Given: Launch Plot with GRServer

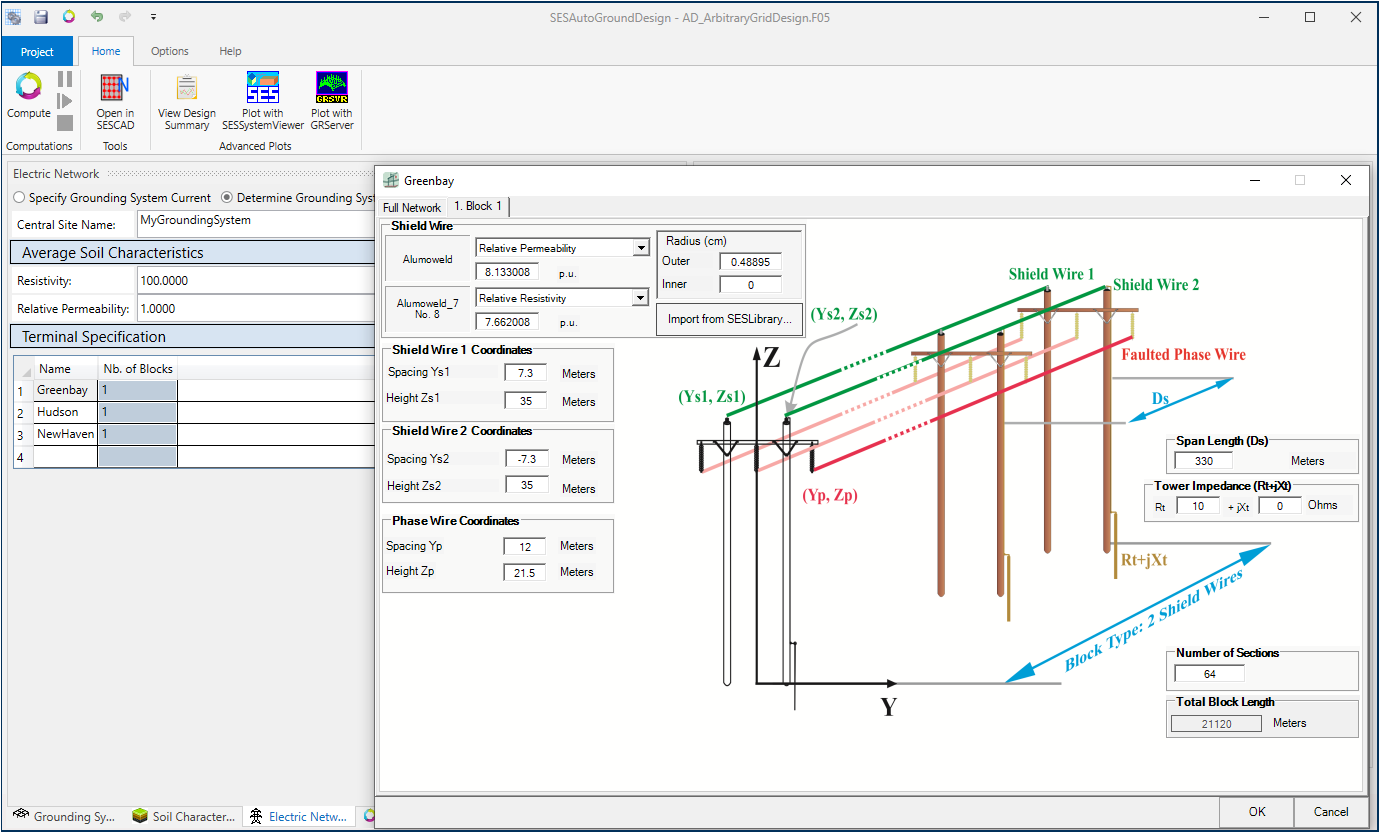Looking at the screenshot, I should click(x=331, y=101).
